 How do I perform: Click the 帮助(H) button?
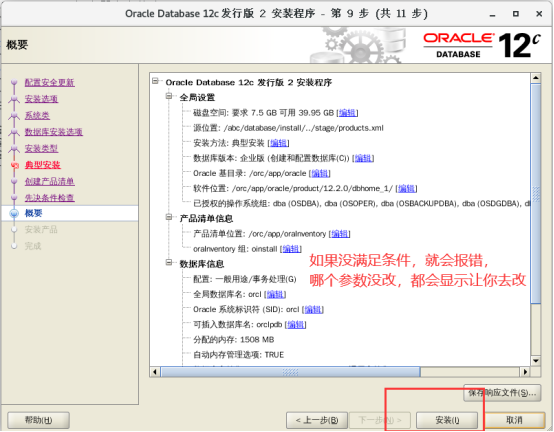(x=38, y=420)
